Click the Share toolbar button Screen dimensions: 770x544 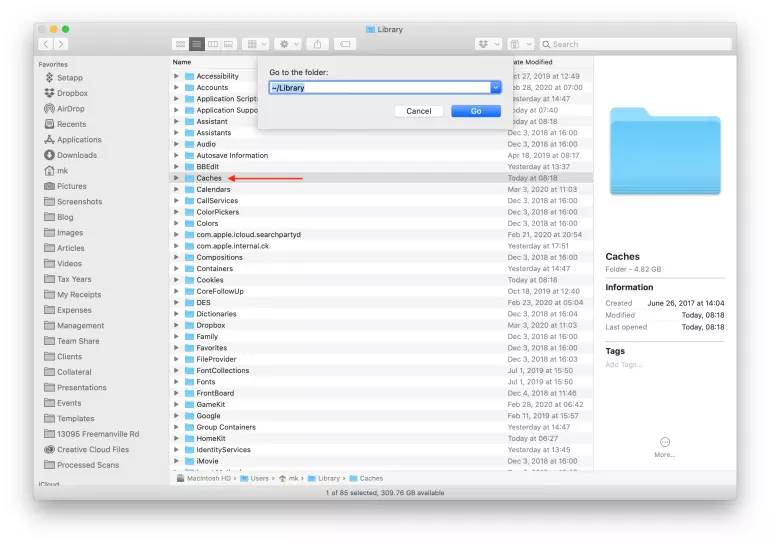318,44
